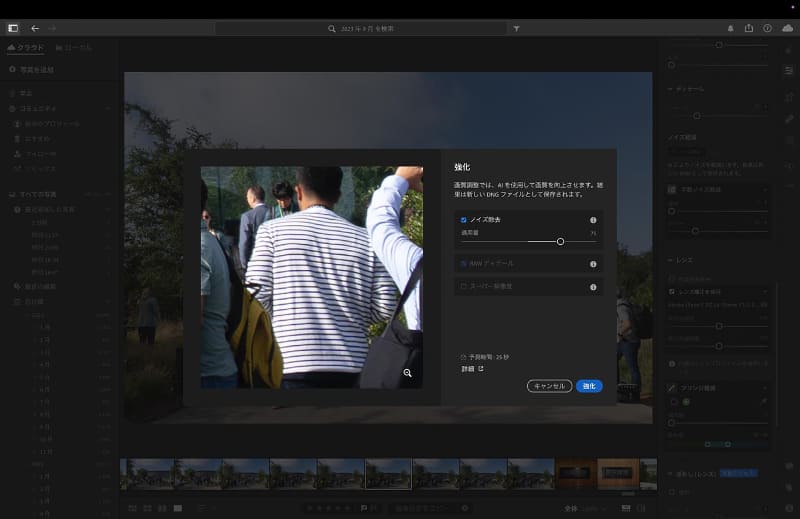Toggle the スーパー解像度 super resolution checkbox
Screen dimensions: 800x519
(x=463, y=287)
